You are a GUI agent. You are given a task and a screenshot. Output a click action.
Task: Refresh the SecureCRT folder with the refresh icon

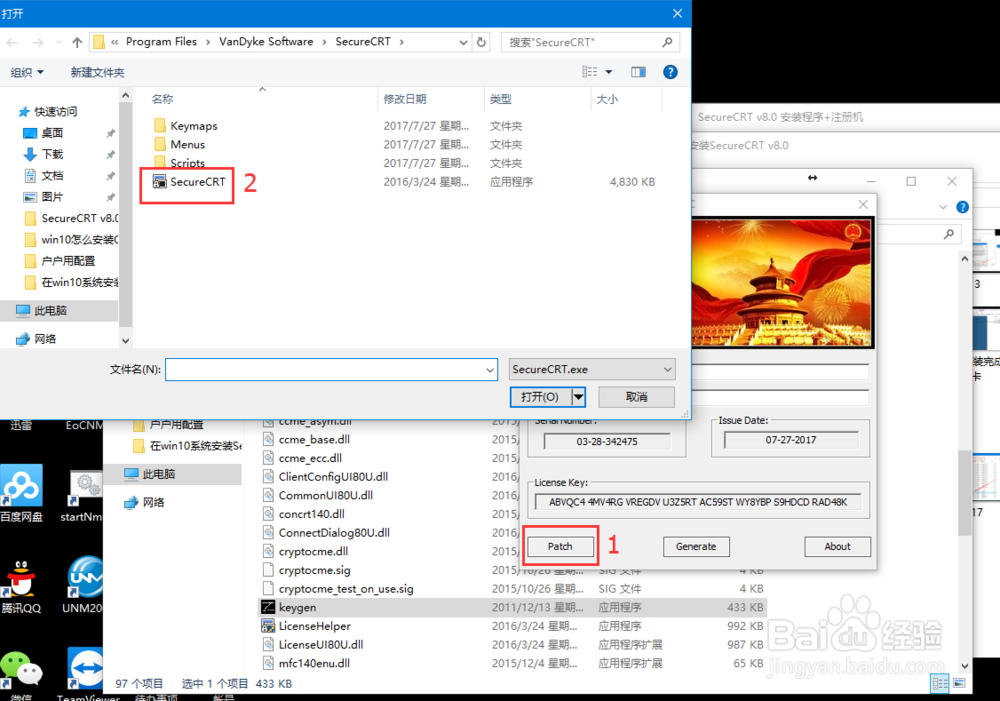pyautogui.click(x=479, y=42)
